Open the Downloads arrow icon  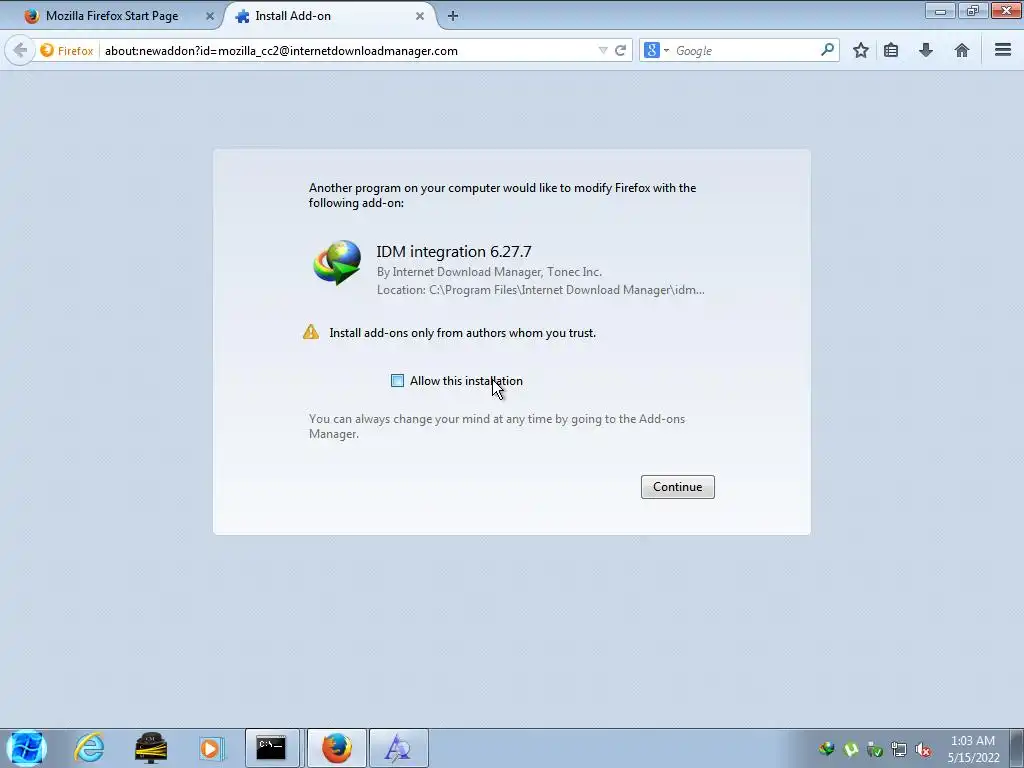click(x=925, y=50)
